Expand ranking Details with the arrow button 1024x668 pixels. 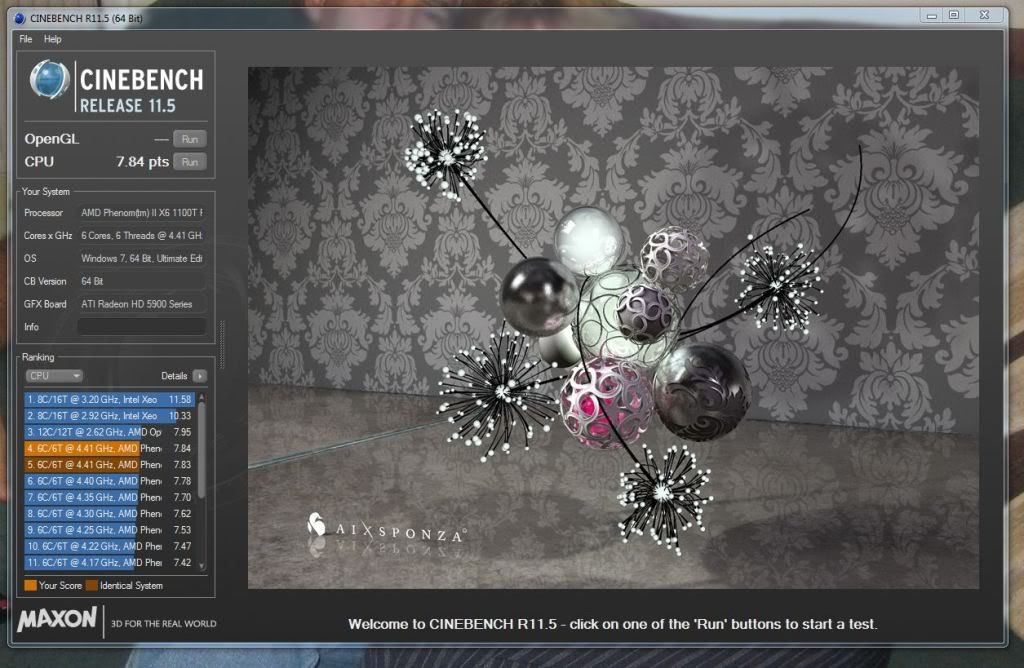[x=200, y=376]
